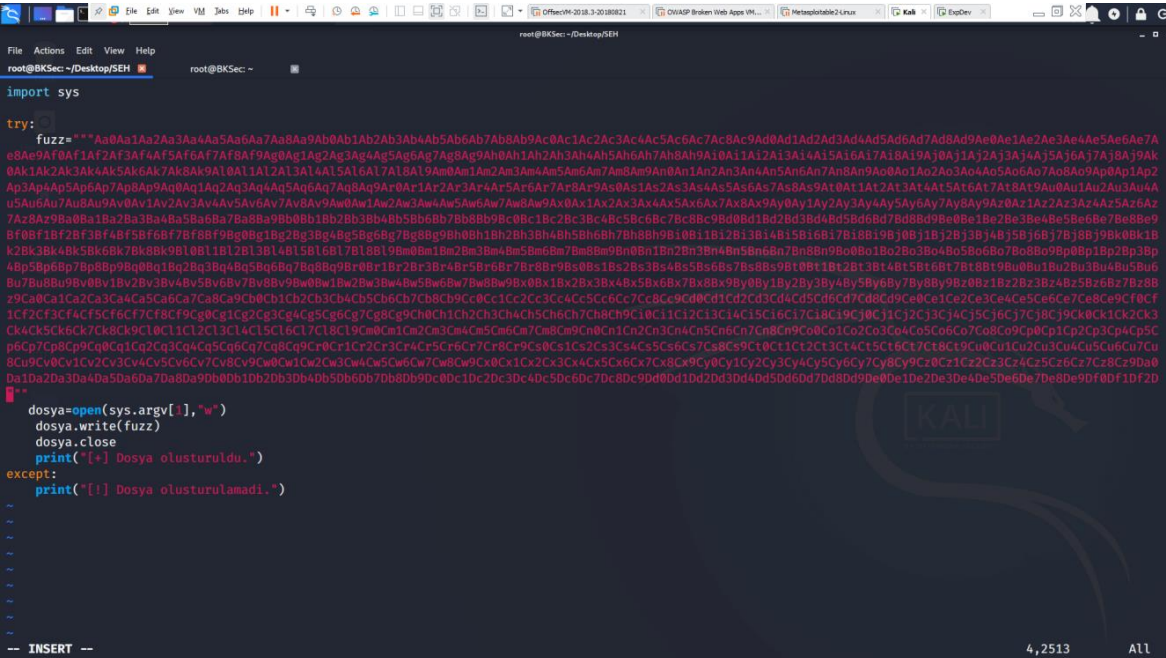Click the 'fuzz=' variable assignment
This screenshot has height=658, width=1166.
[x=54, y=140]
